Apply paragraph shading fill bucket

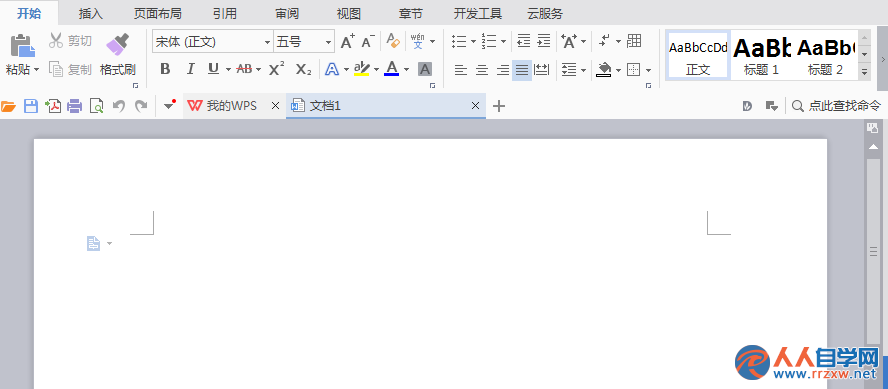604,70
